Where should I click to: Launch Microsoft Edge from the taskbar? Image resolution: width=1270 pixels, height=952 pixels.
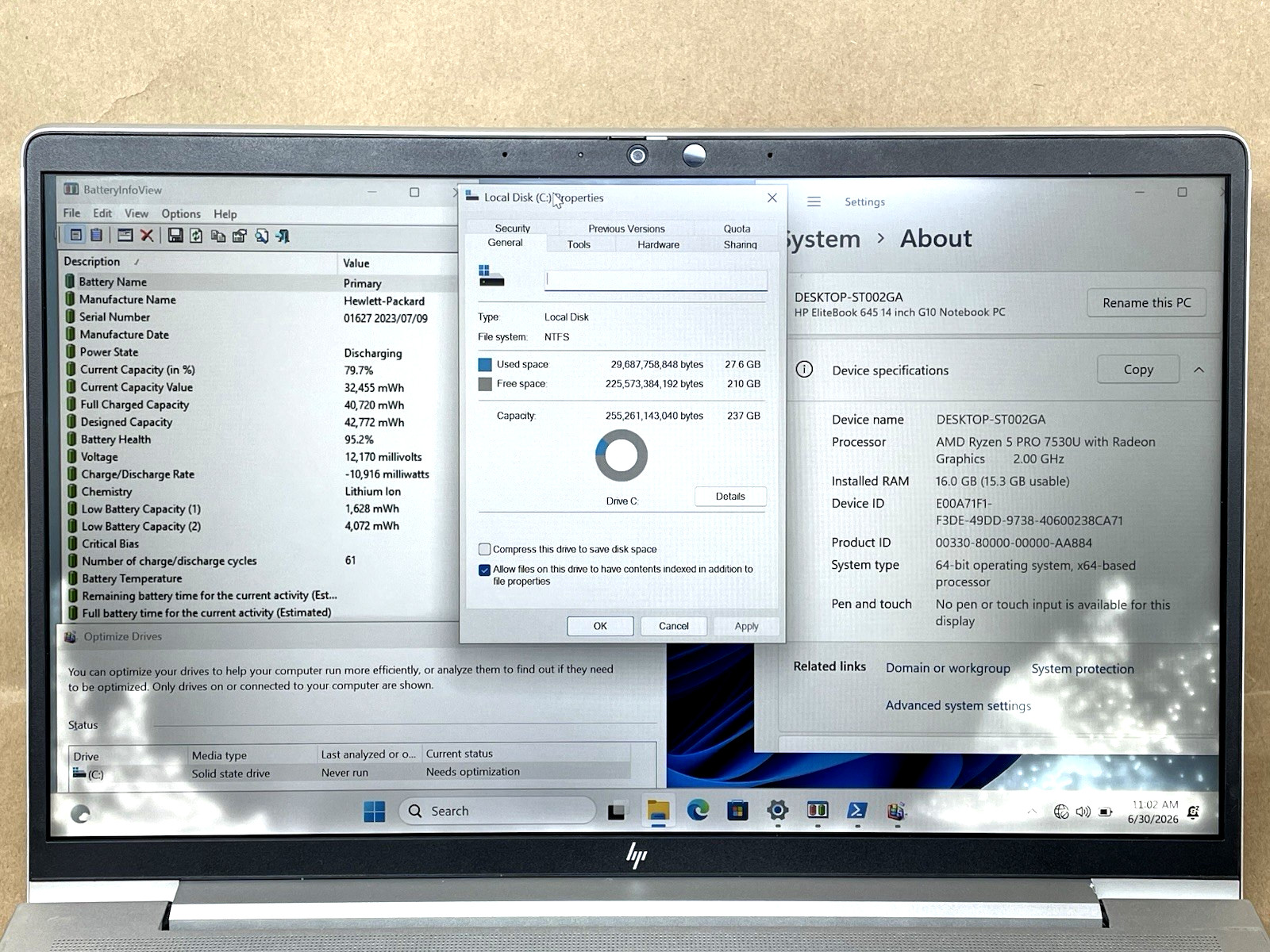click(698, 810)
